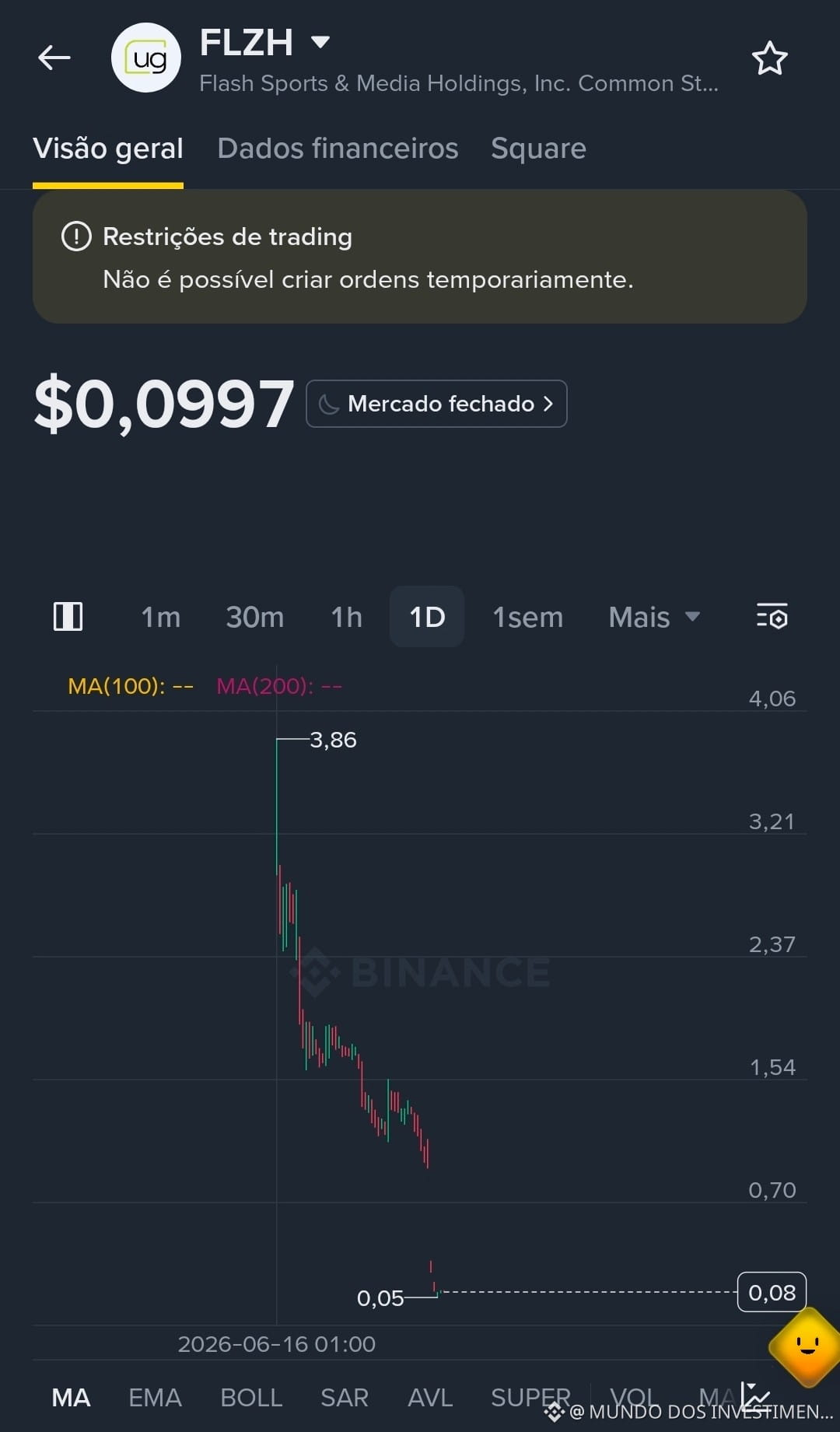The width and height of the screenshot is (840, 1432).
Task: Click the 0,08 current price marker
Action: (x=772, y=1293)
